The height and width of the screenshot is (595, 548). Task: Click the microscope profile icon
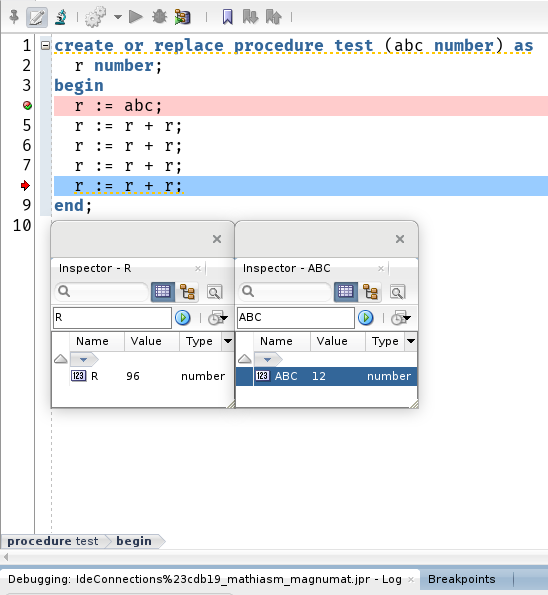point(61,17)
